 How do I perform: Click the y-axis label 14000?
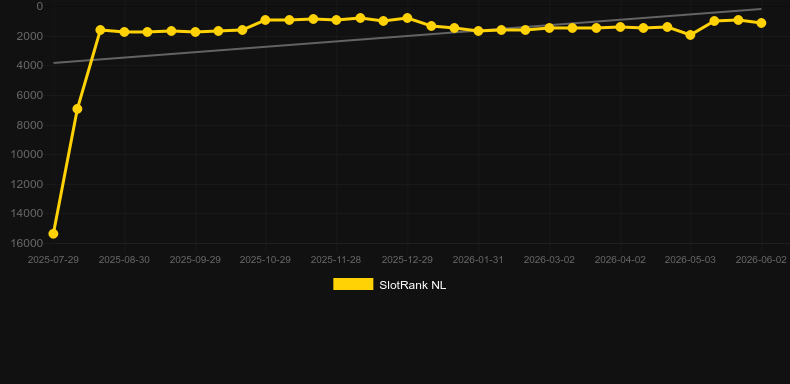tap(27, 214)
